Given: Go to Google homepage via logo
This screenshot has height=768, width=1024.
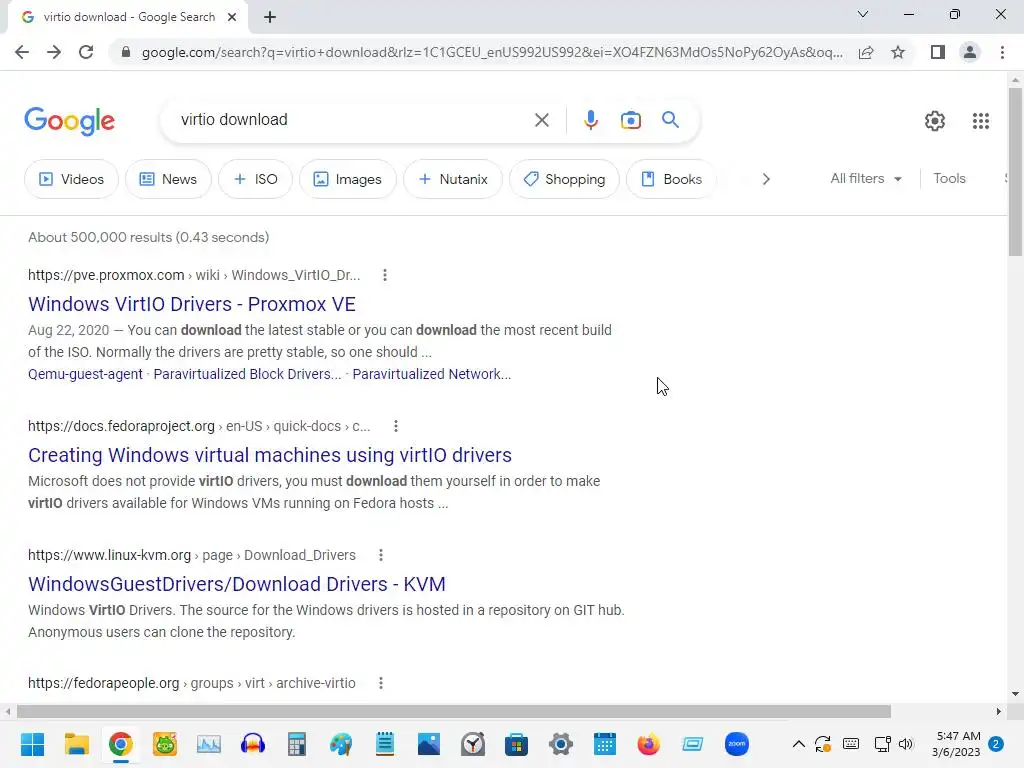Looking at the screenshot, I should pos(70,121).
